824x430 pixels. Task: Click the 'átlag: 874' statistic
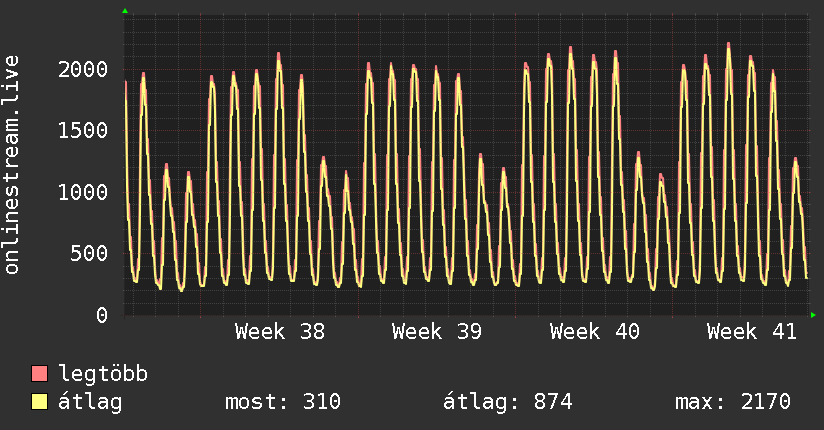[x=507, y=402]
